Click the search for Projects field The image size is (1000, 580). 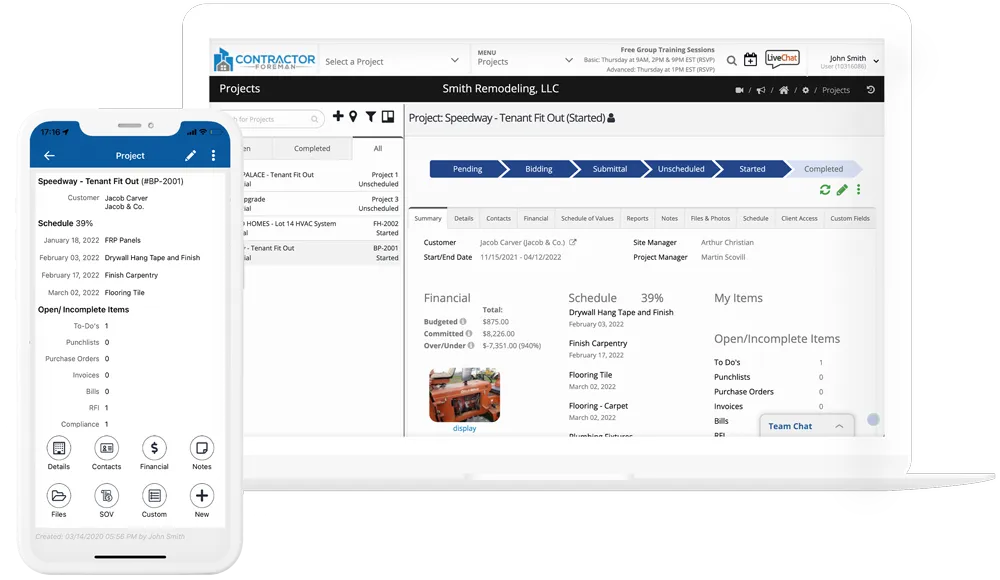pyautogui.click(x=279, y=119)
